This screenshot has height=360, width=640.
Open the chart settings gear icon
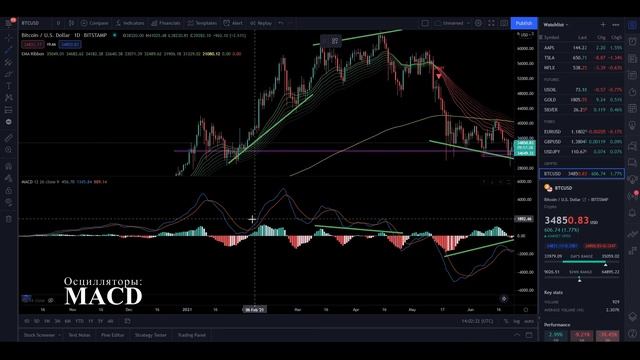478,23
